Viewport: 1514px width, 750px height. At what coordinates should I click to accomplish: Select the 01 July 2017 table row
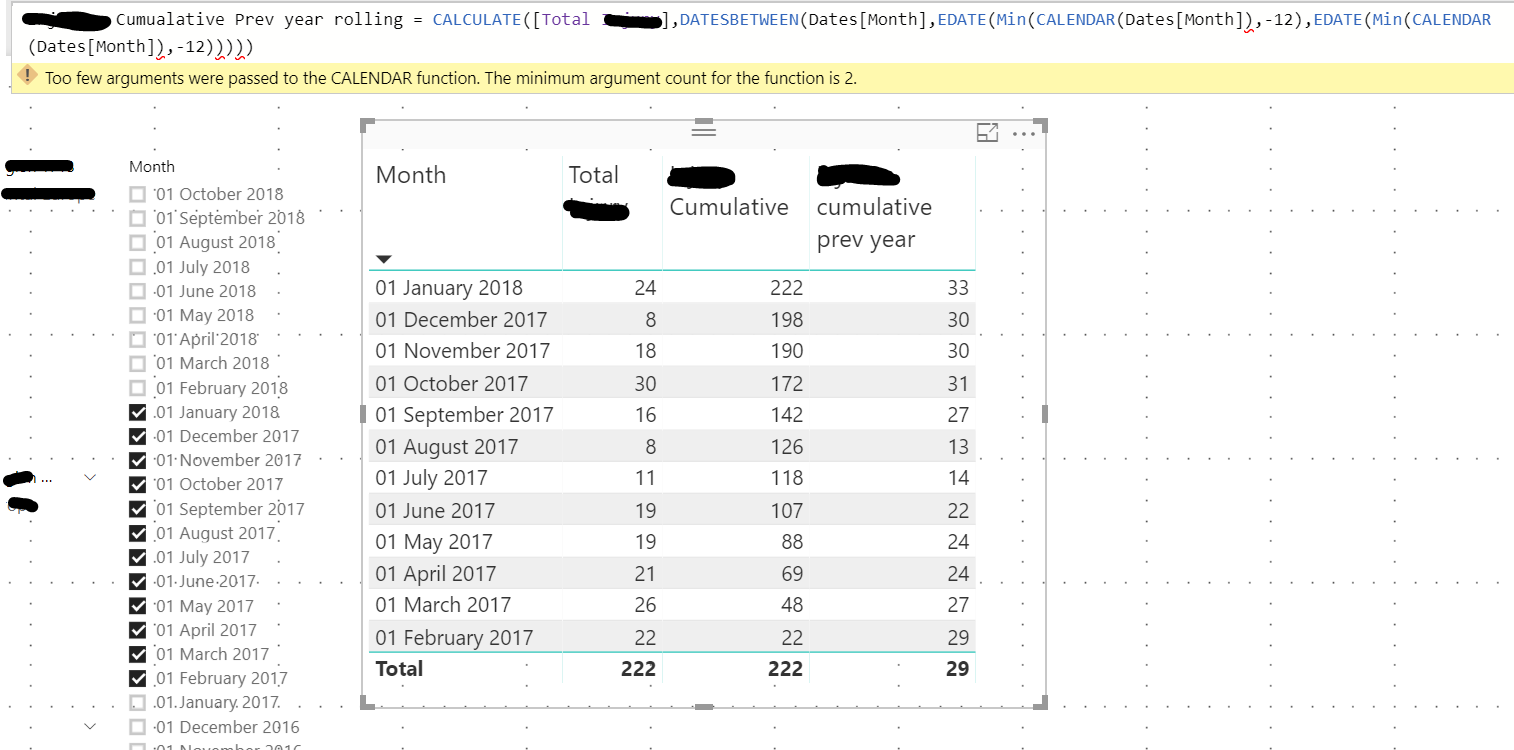pos(672,478)
